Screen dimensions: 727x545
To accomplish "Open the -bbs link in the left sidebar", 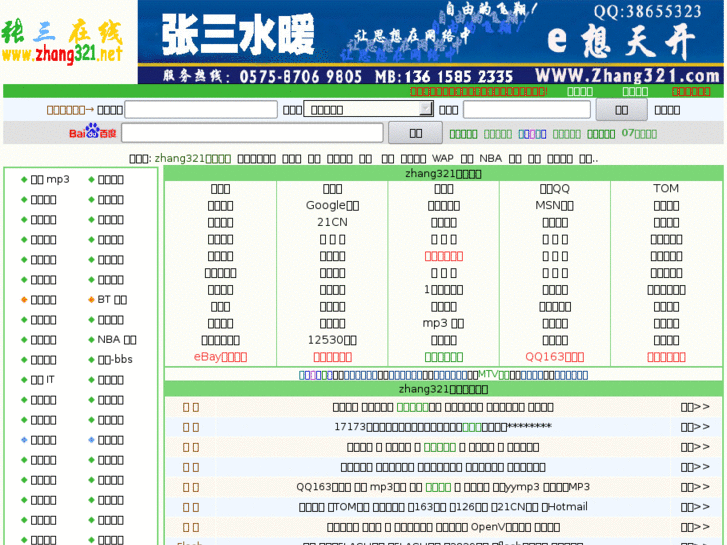I will coord(115,359).
